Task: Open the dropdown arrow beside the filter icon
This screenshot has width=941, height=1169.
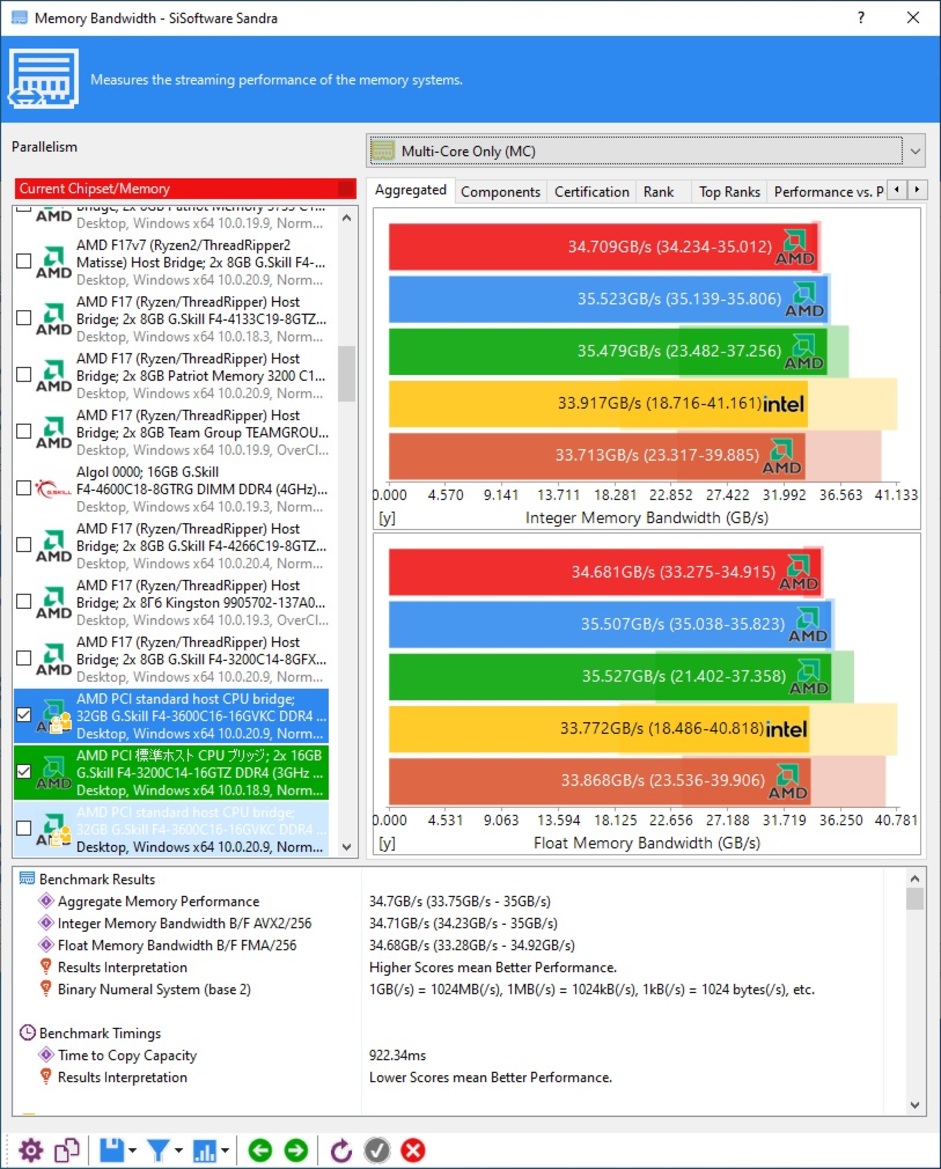Action: (178, 1150)
